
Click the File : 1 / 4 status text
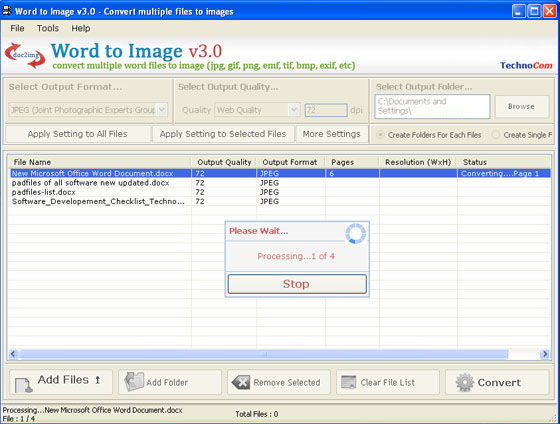[x=19, y=419]
